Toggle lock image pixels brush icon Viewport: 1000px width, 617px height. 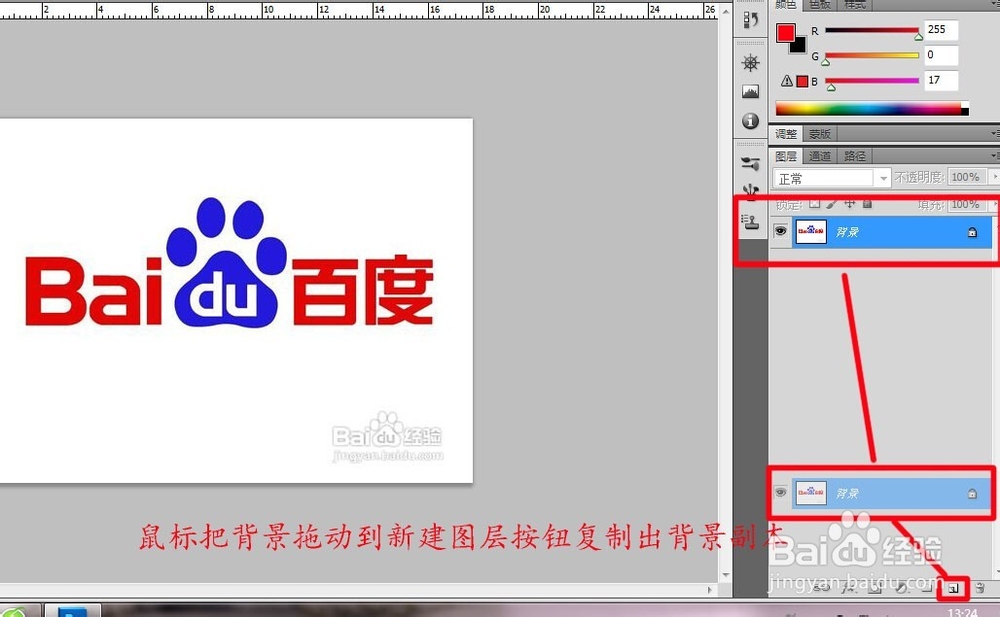(x=832, y=204)
